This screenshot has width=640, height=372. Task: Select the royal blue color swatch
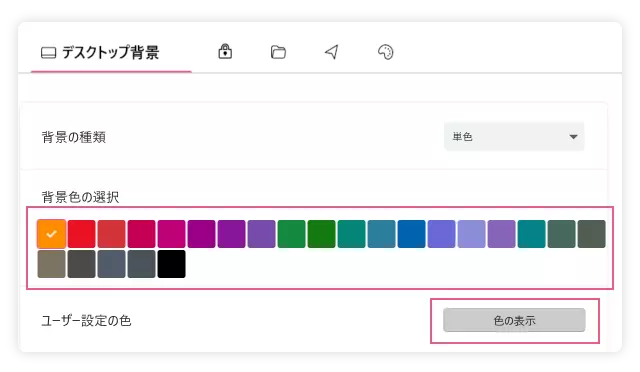coord(411,234)
